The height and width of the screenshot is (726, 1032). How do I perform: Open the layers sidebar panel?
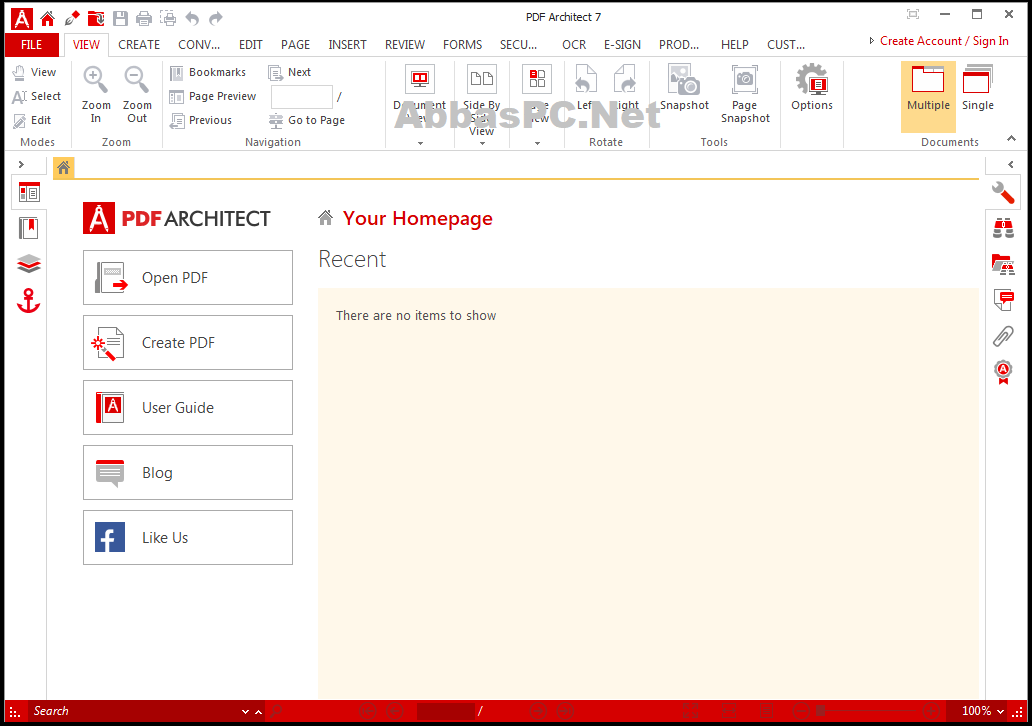click(29, 264)
